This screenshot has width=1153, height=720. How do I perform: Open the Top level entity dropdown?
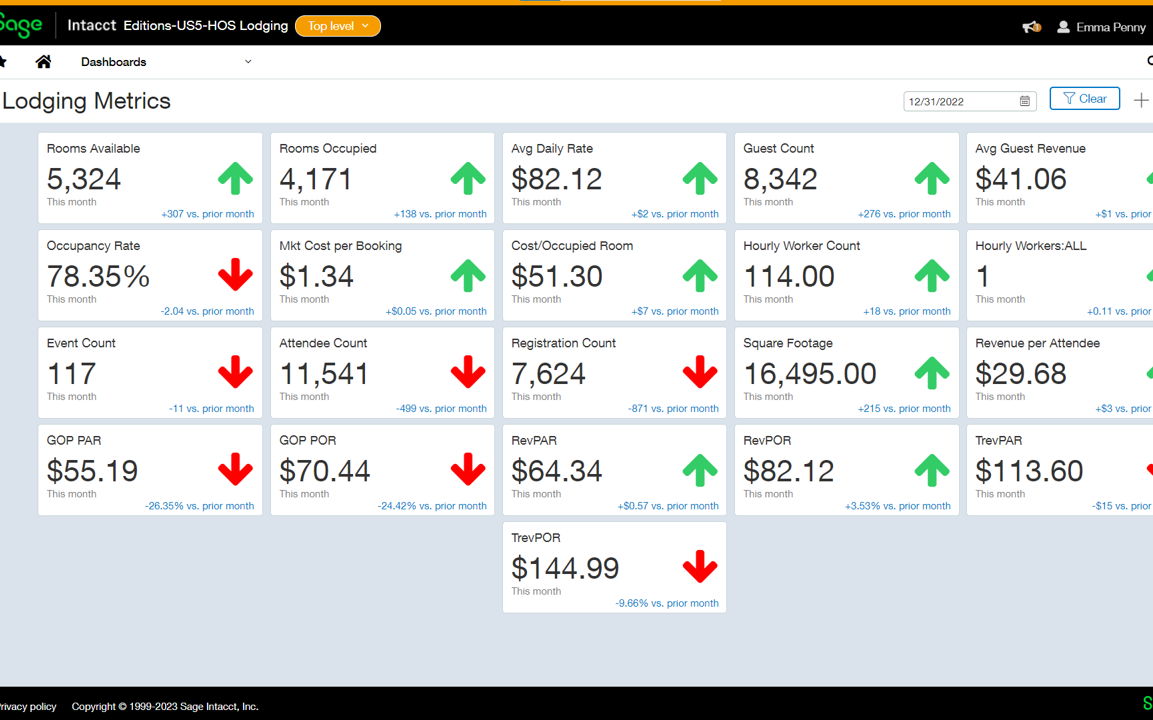[338, 26]
